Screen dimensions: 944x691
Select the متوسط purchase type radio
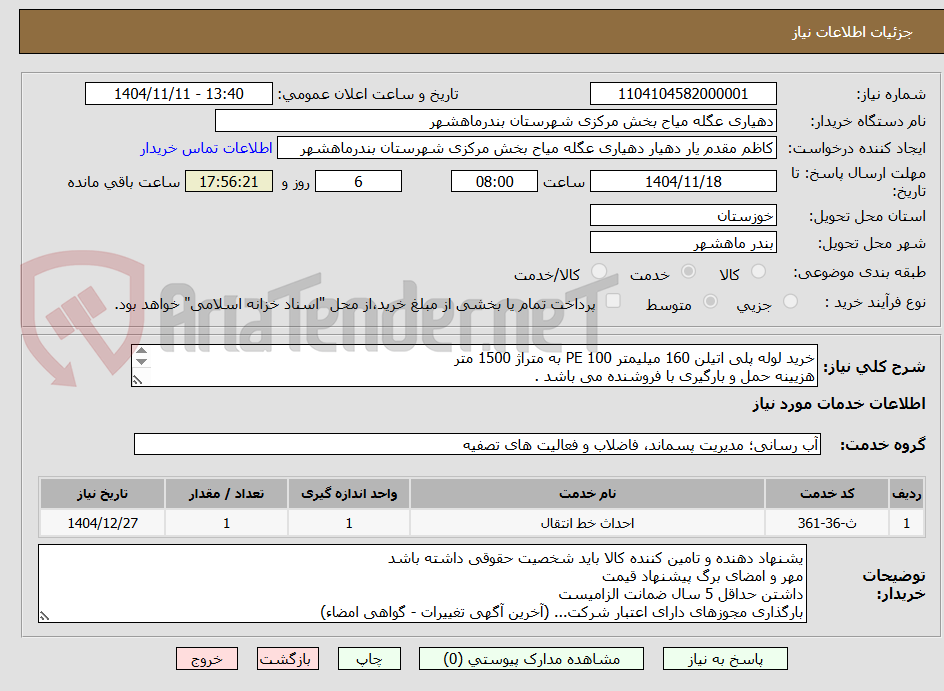point(710,302)
